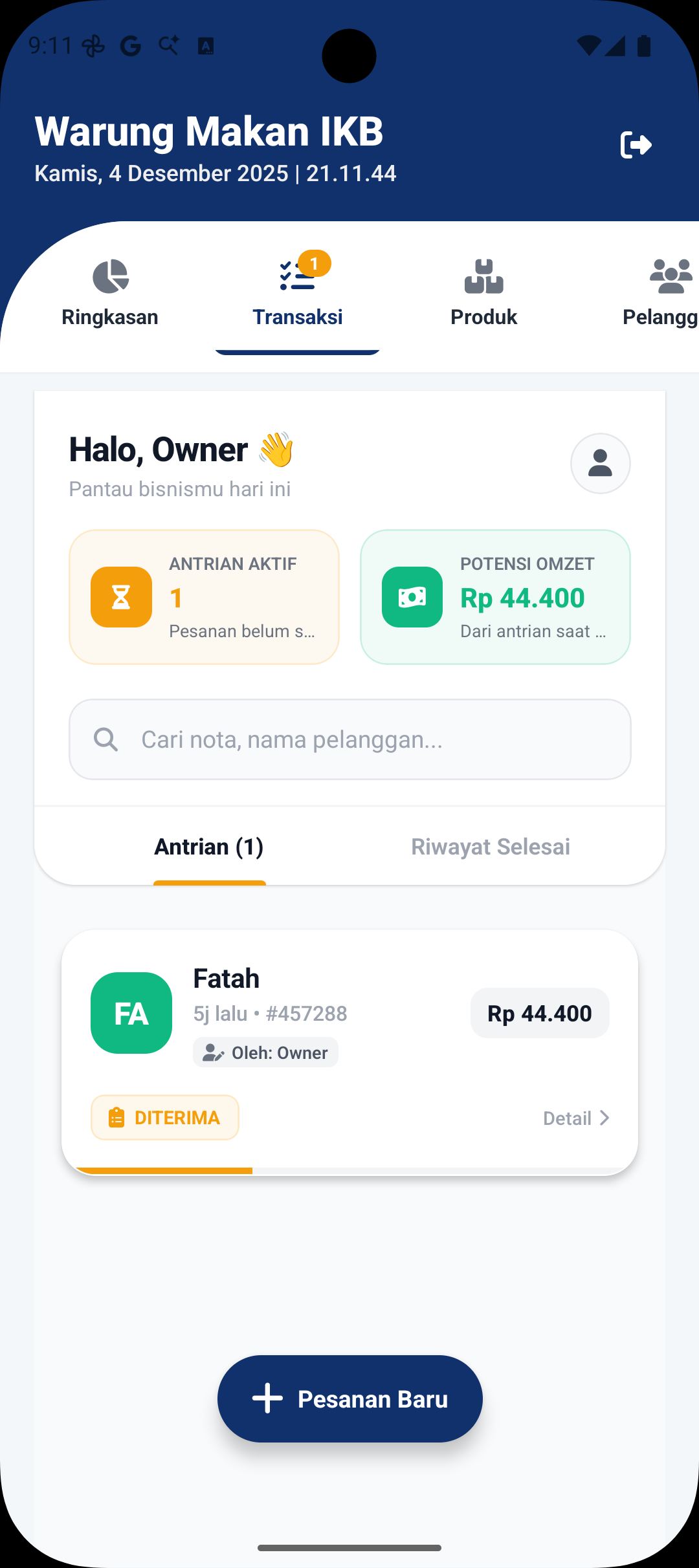The width and height of the screenshot is (699, 1568).
Task: Tap the orange hourglass queue icon
Action: 121,597
